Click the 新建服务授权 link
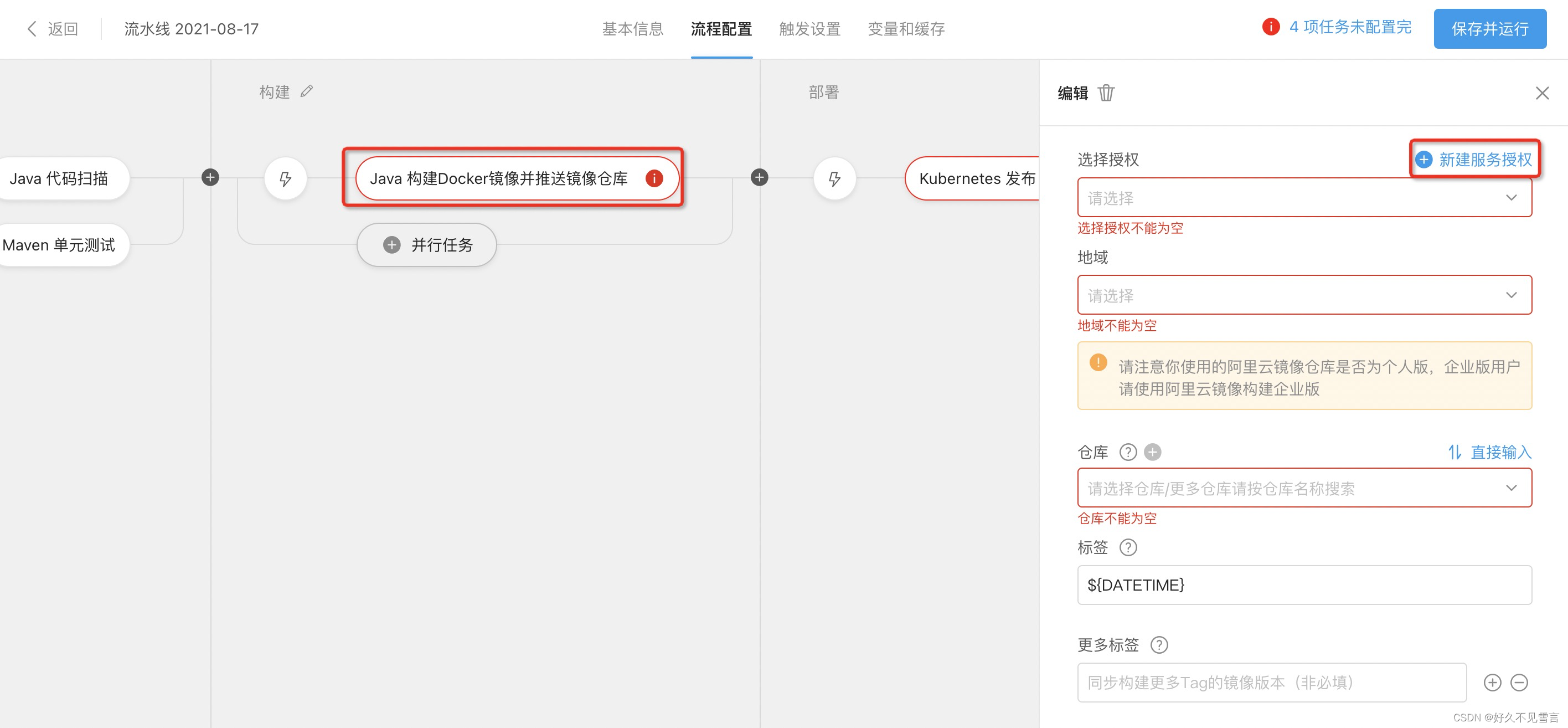 [x=1474, y=160]
